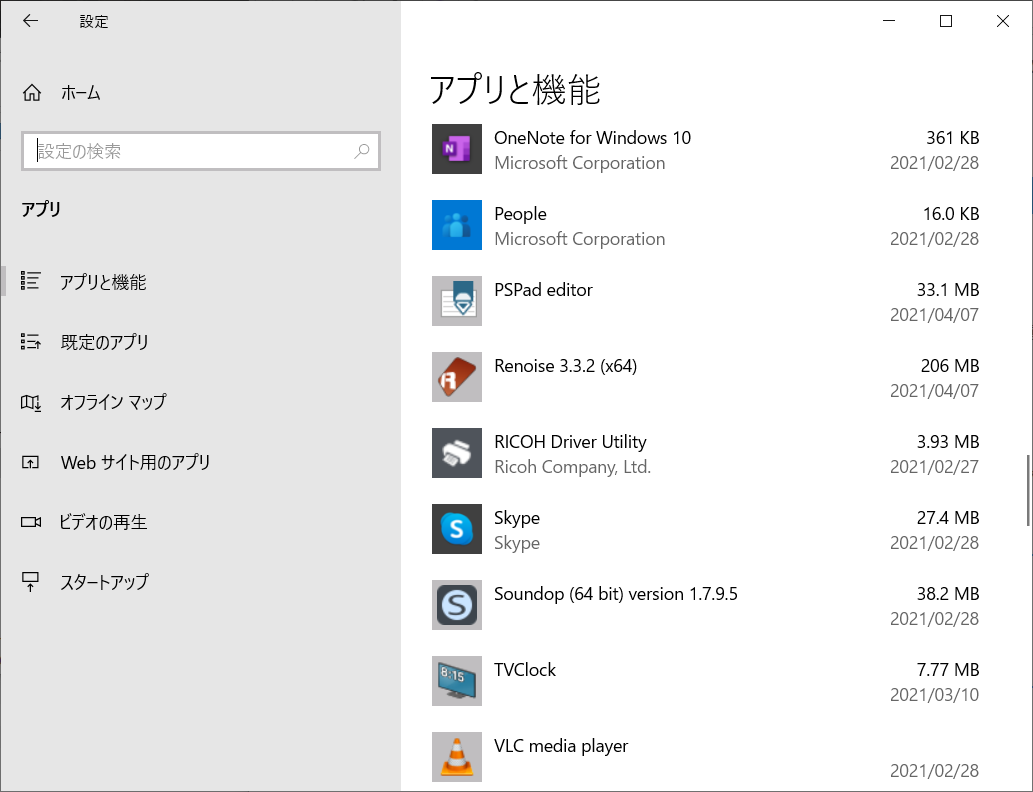1033x792 pixels.
Task: Select the PSPad editor app name
Action: point(544,290)
